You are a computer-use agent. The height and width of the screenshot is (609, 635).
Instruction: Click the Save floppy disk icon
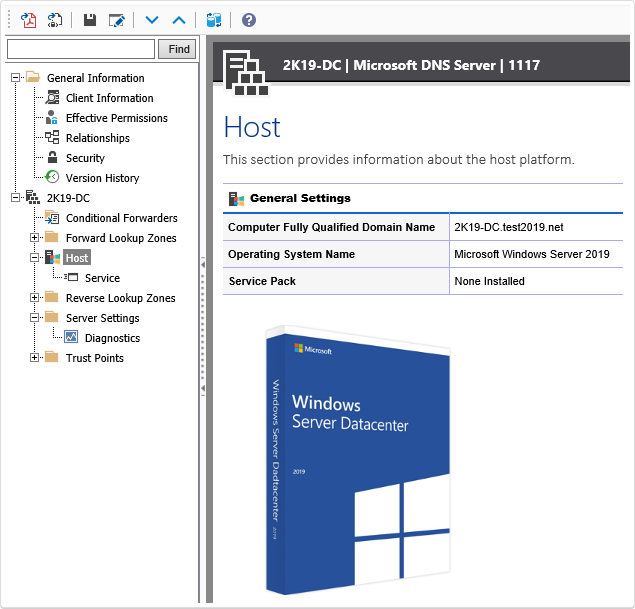coord(89,20)
